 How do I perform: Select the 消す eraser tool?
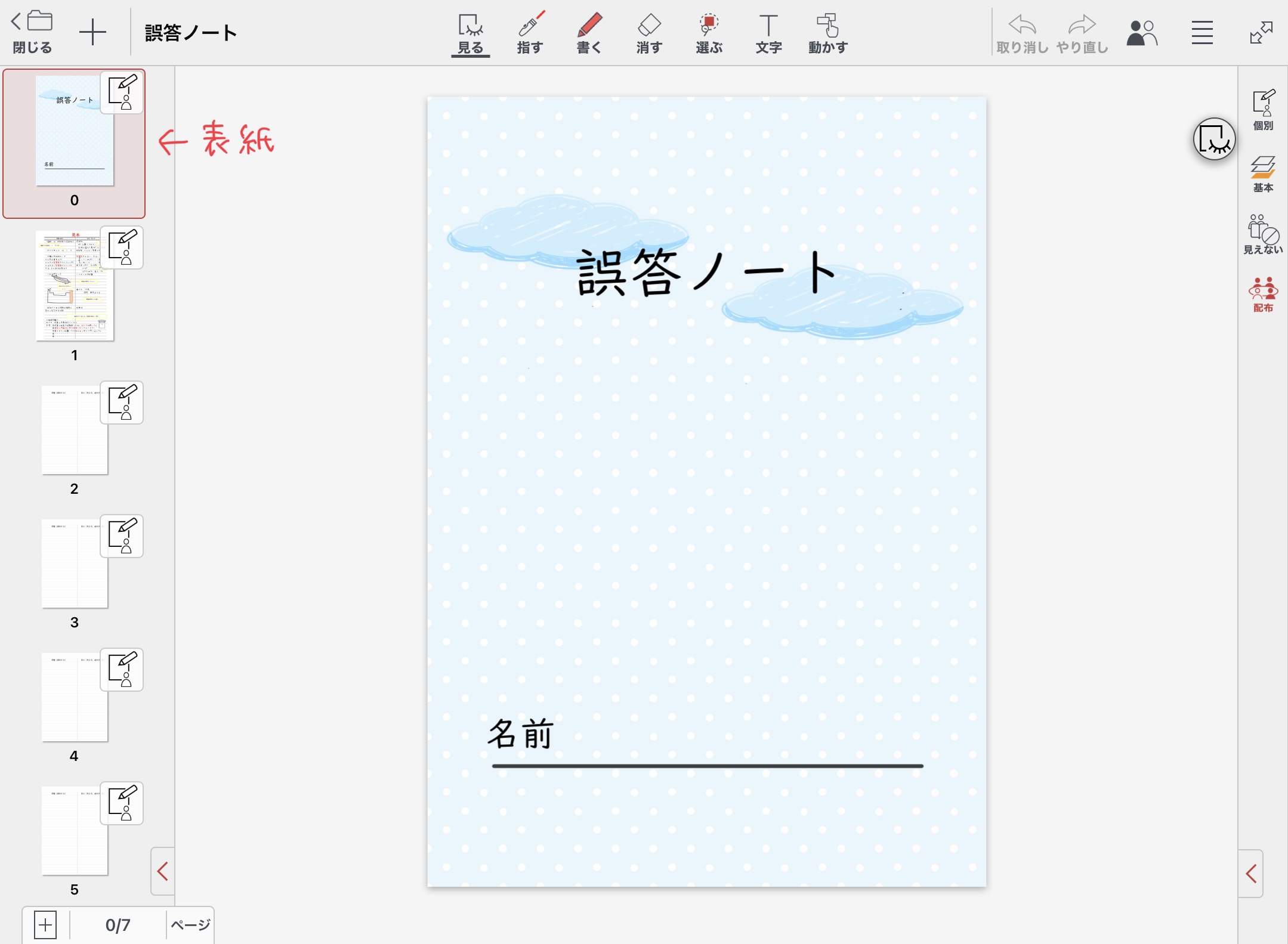point(649,33)
